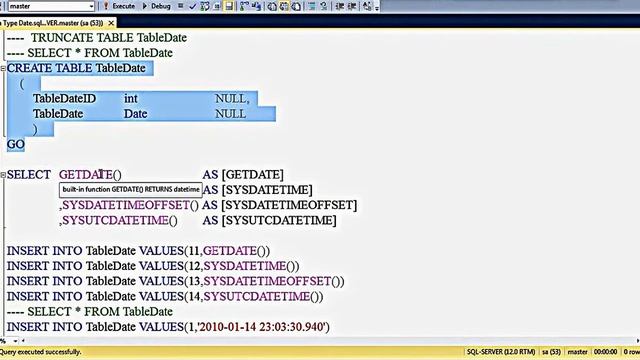Click the '---- TRUNCATE TABLE TableDate' comment line
The height and width of the screenshot is (360, 640).
point(97,38)
